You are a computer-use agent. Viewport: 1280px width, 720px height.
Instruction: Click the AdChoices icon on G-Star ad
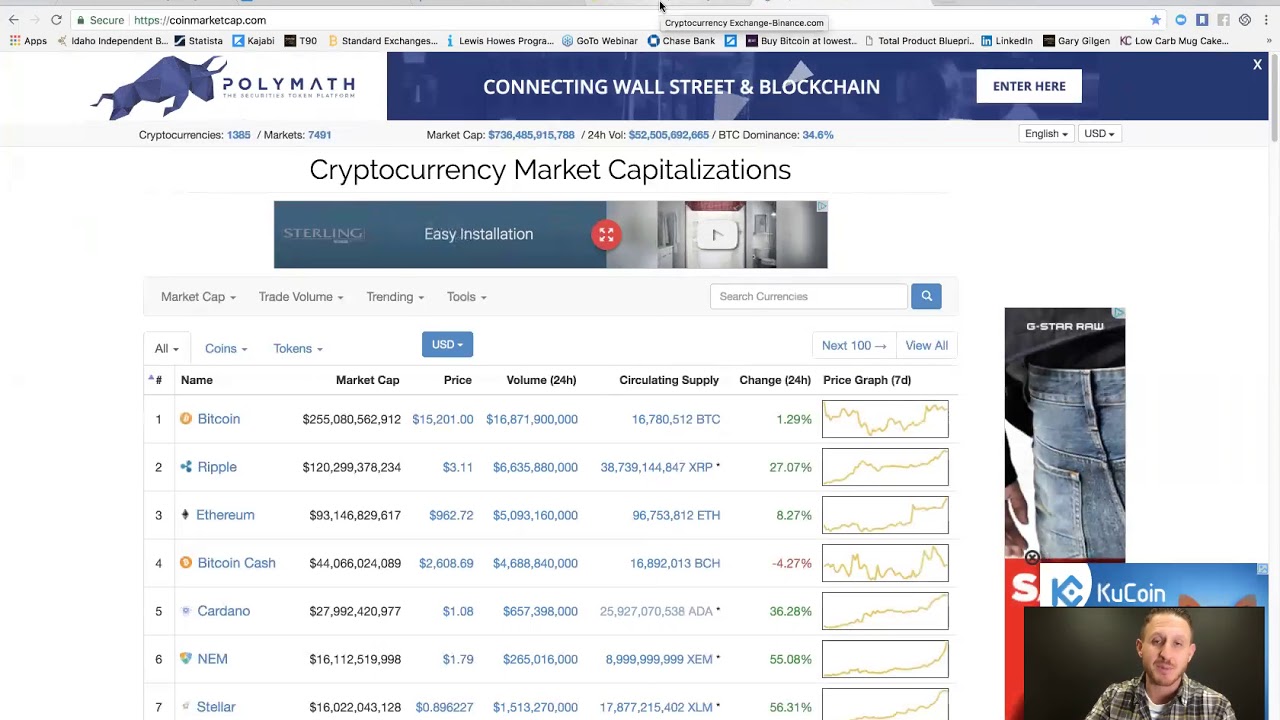point(1119,313)
